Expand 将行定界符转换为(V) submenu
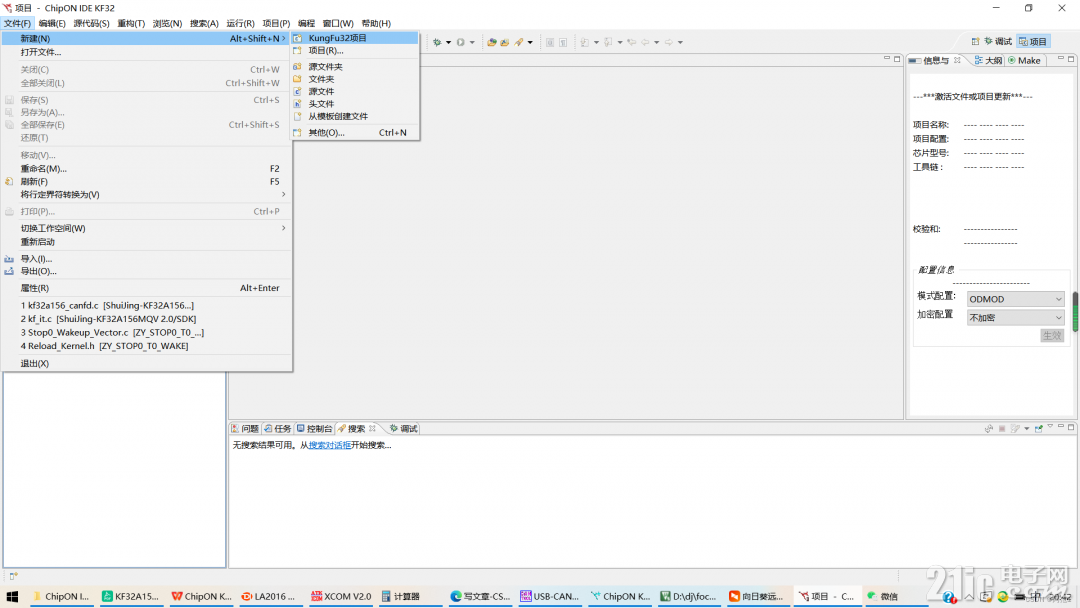The height and width of the screenshot is (608, 1080). (147, 195)
